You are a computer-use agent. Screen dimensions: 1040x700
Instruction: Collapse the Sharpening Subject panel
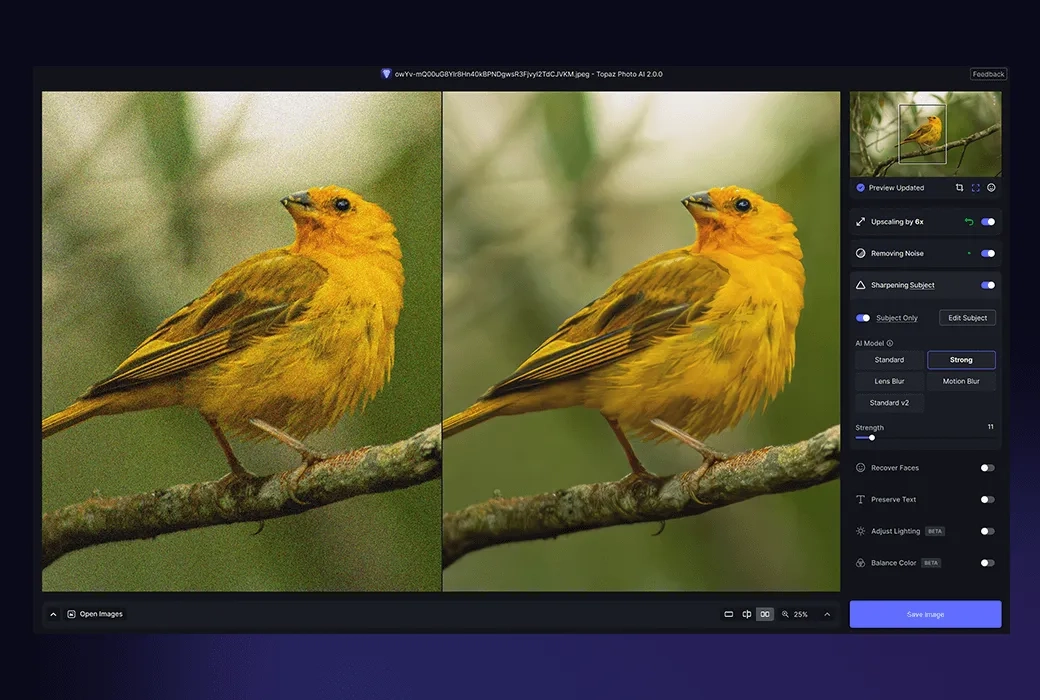pos(925,285)
